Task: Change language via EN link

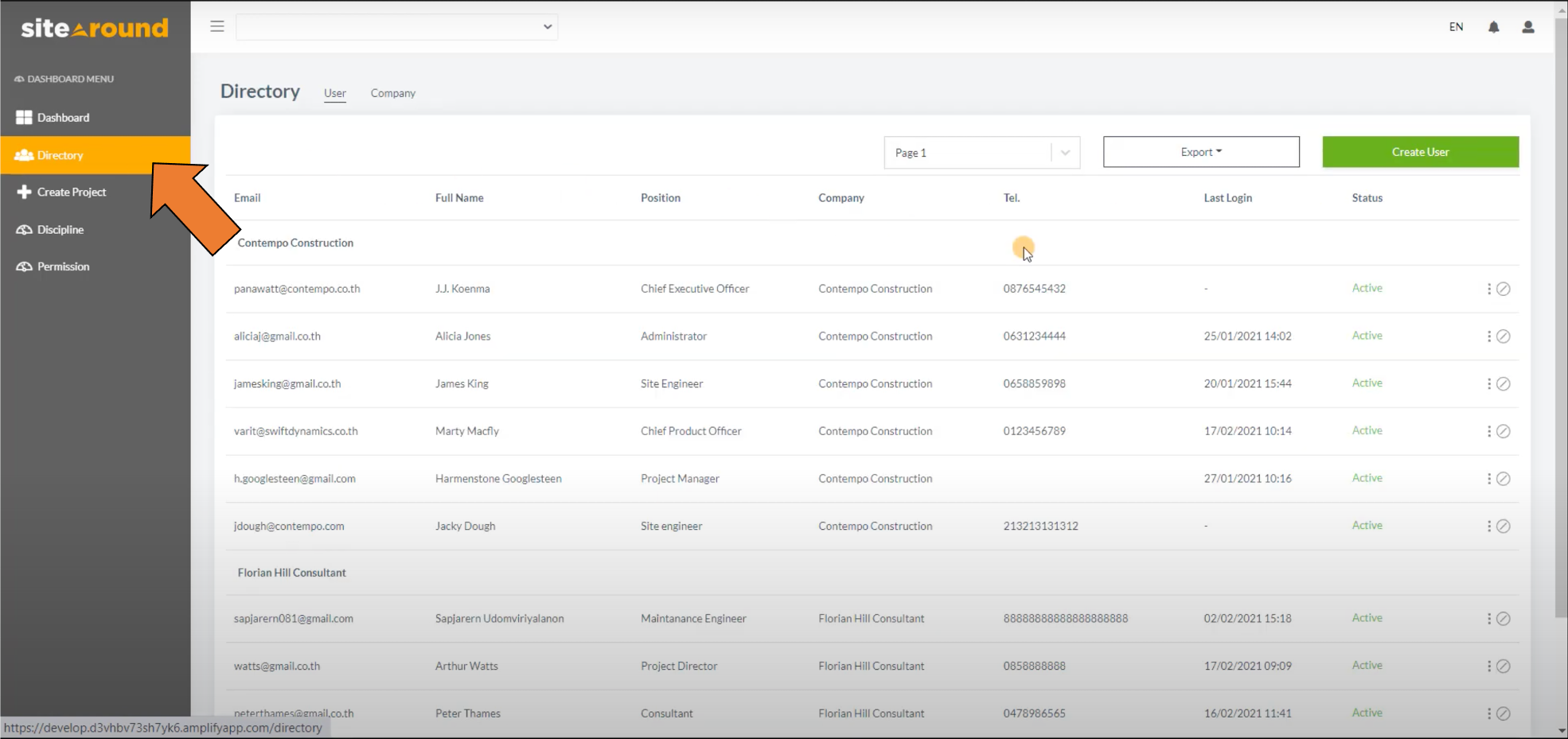Action: click(x=1455, y=27)
